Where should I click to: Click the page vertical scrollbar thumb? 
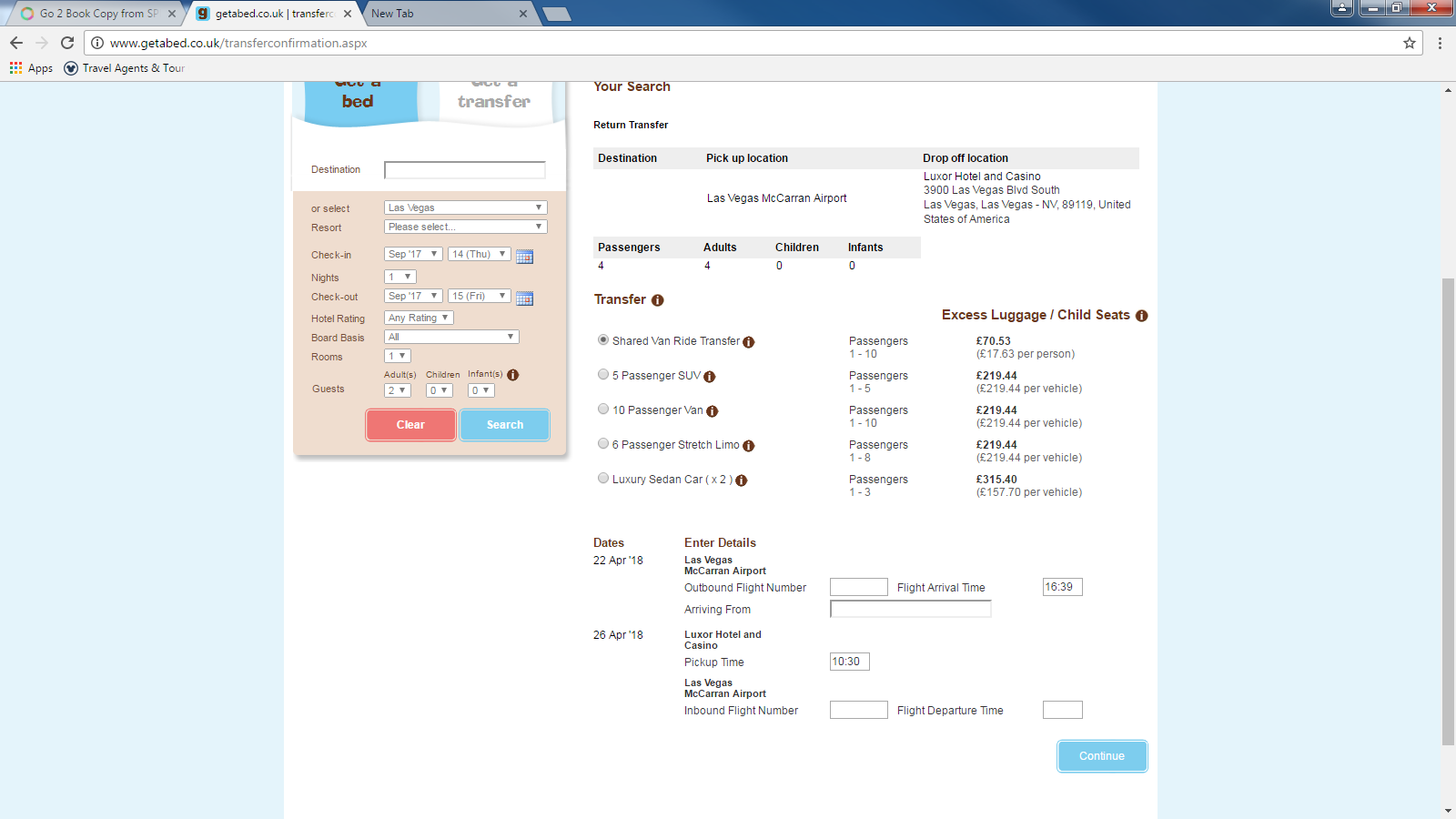point(1448,511)
